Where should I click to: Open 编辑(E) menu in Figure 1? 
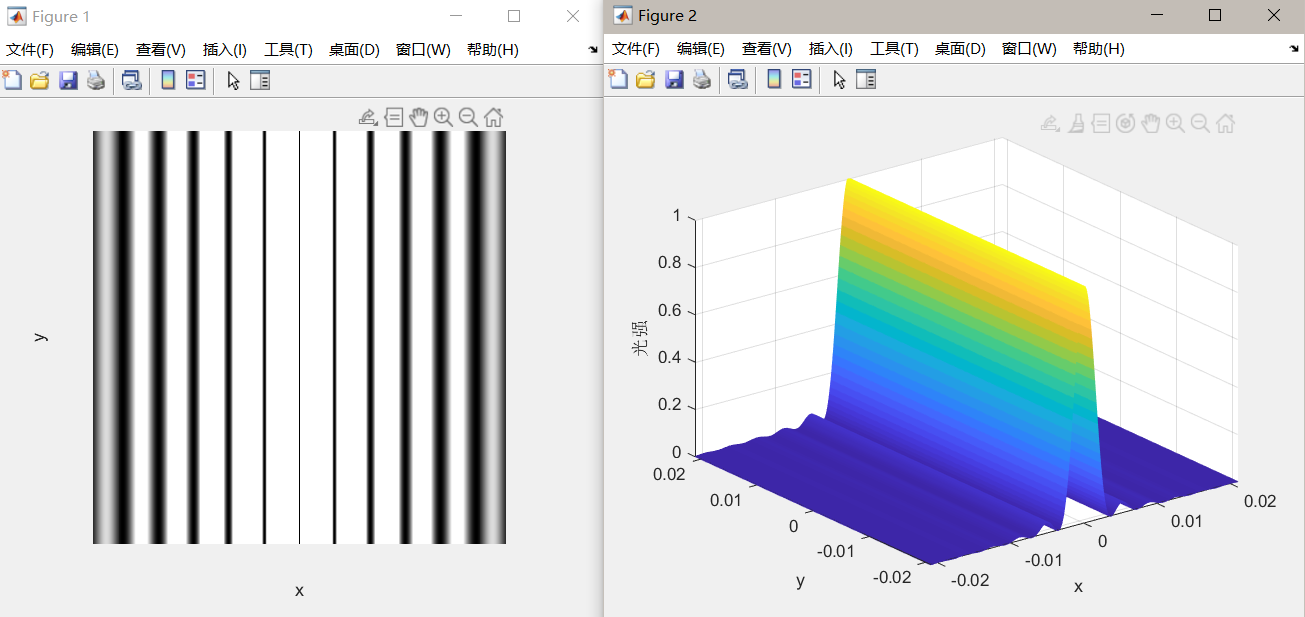point(95,50)
